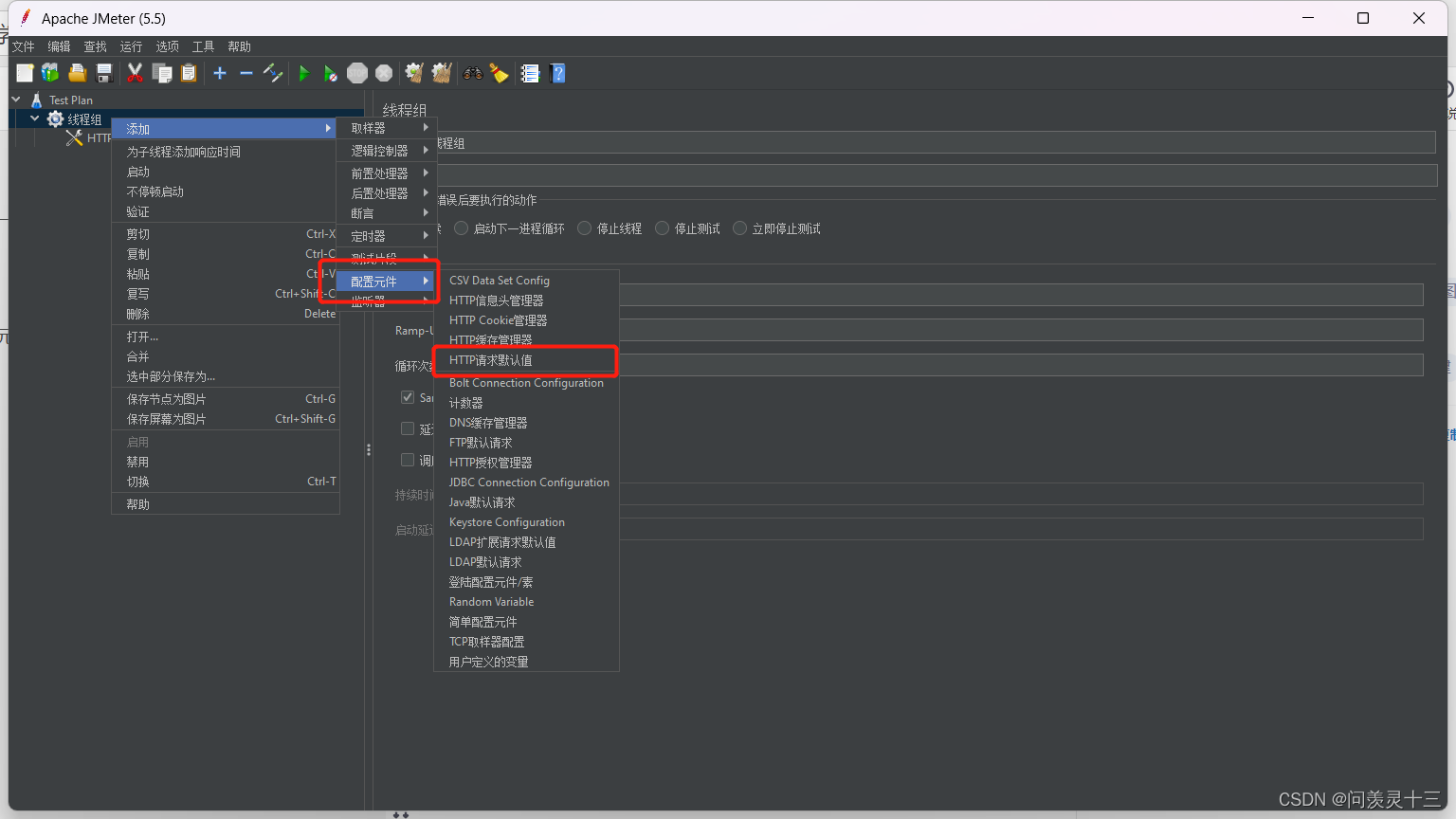Open the Templates toolbar icon
1456x819 pixels.
[x=50, y=73]
